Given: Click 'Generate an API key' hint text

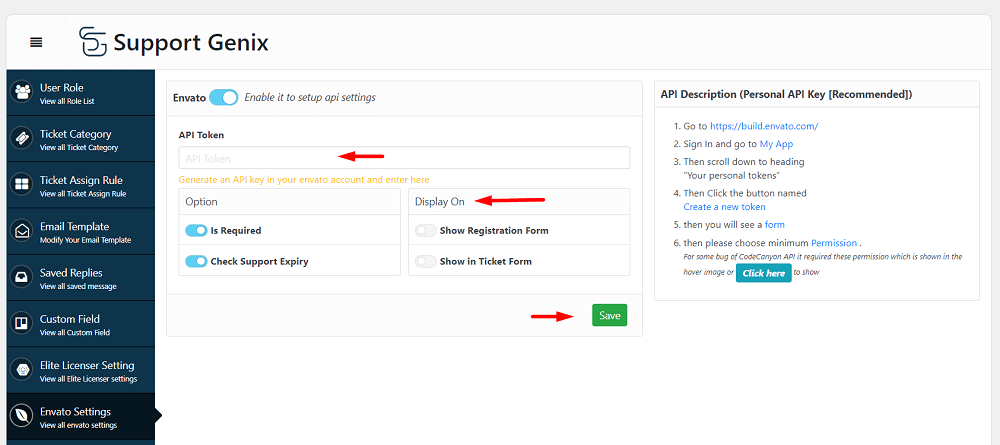Looking at the screenshot, I should tap(304, 180).
